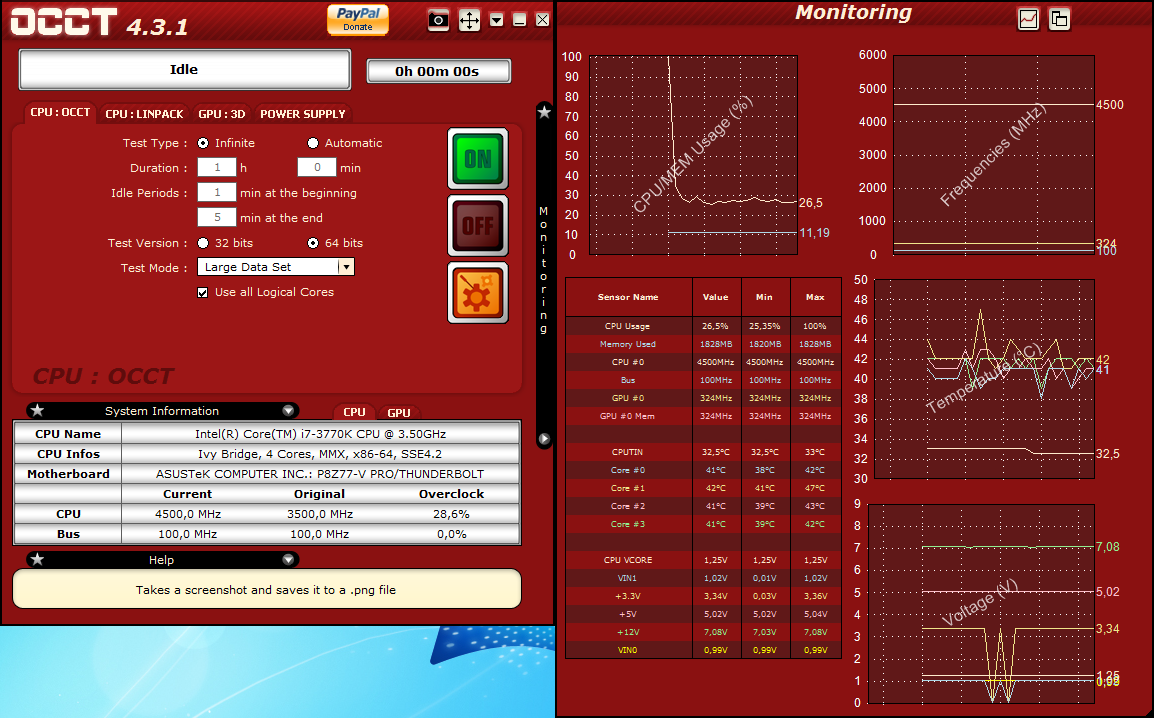The width and height of the screenshot is (1154, 718).
Task: Click the +3.3V sensor name
Action: point(628,597)
